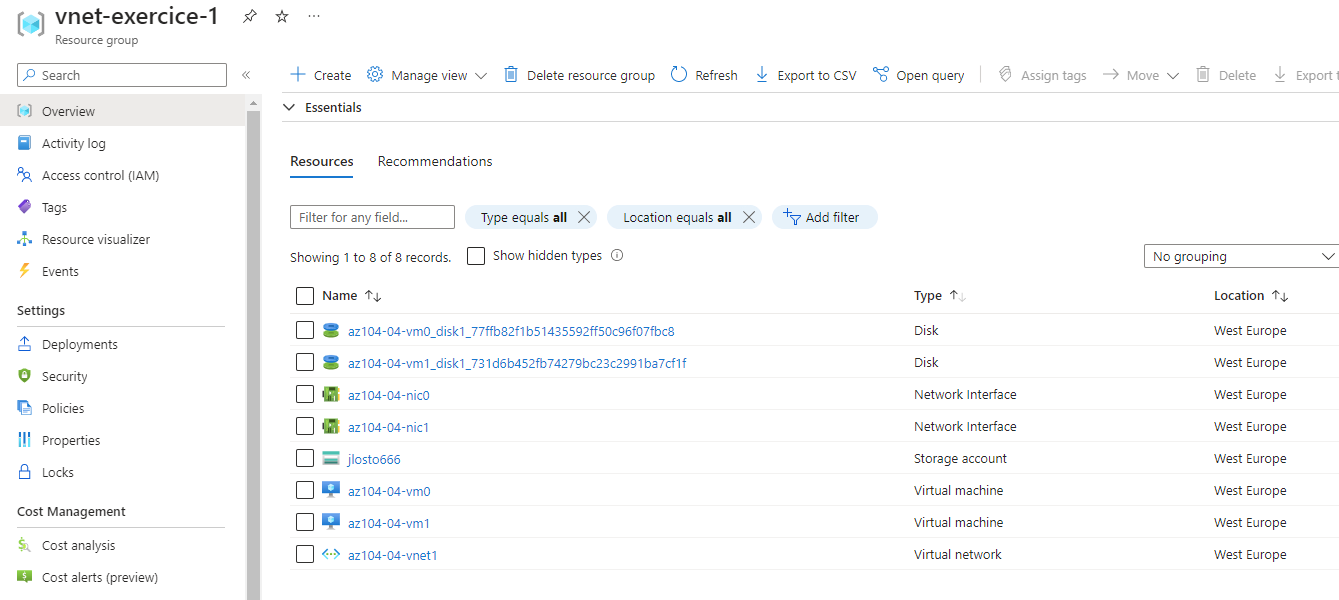Viewport: 1339px width, 600px height.
Task: Check the az104-04-nic1 row checkbox
Action: coord(305,426)
